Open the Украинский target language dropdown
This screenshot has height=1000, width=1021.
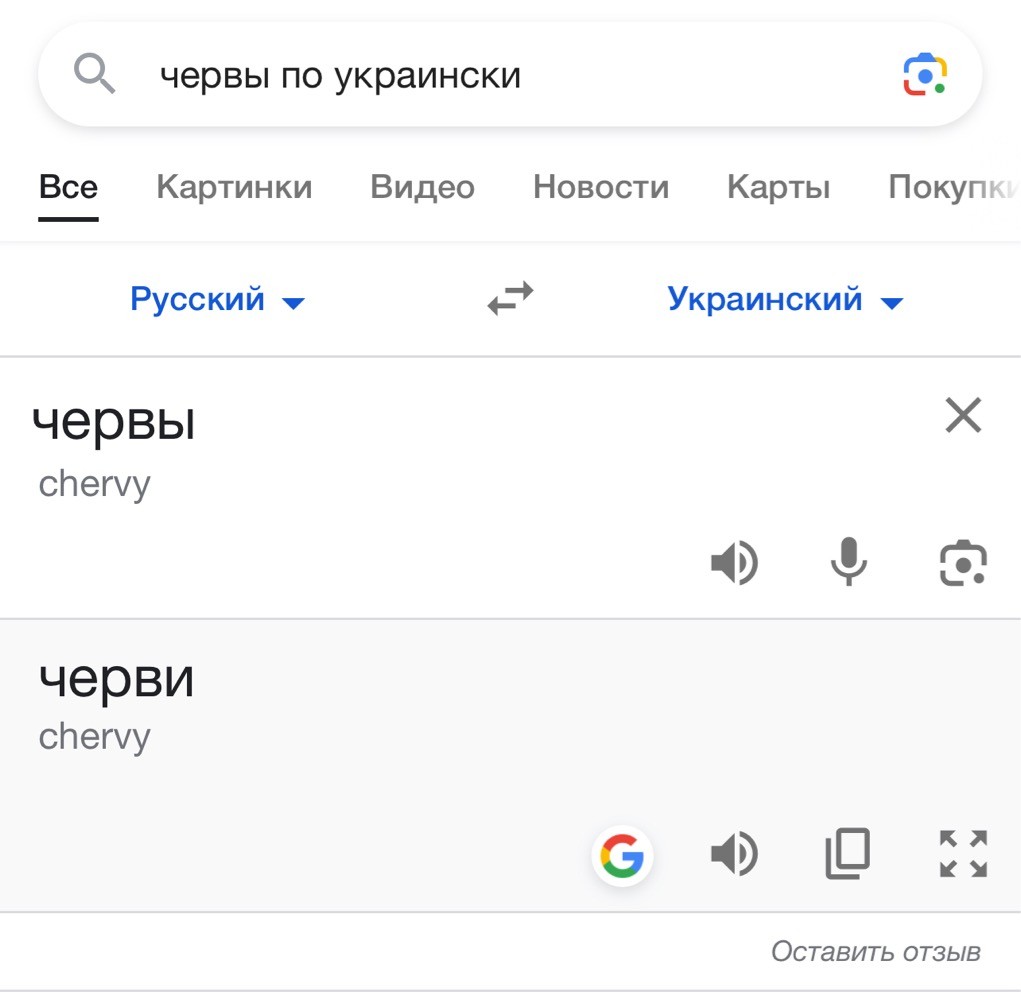[785, 299]
